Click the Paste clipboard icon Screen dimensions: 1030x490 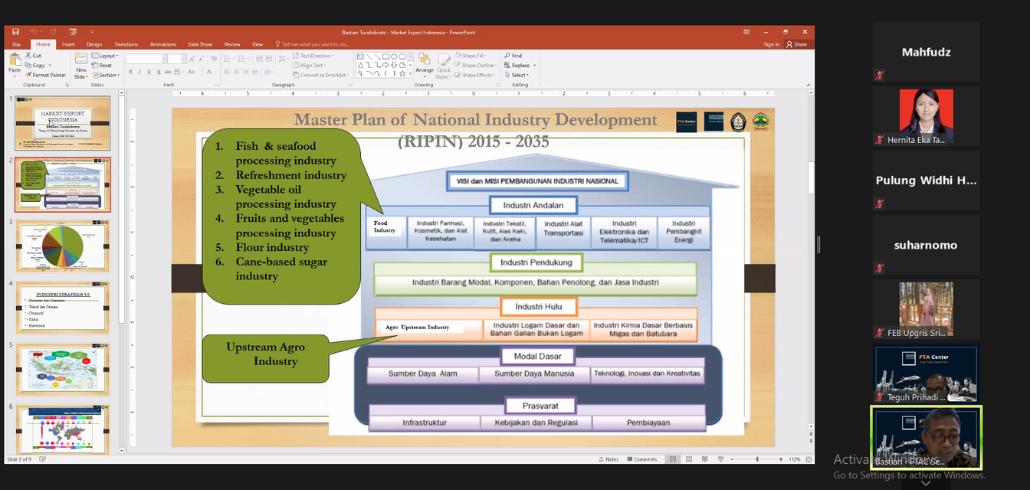(x=14, y=63)
